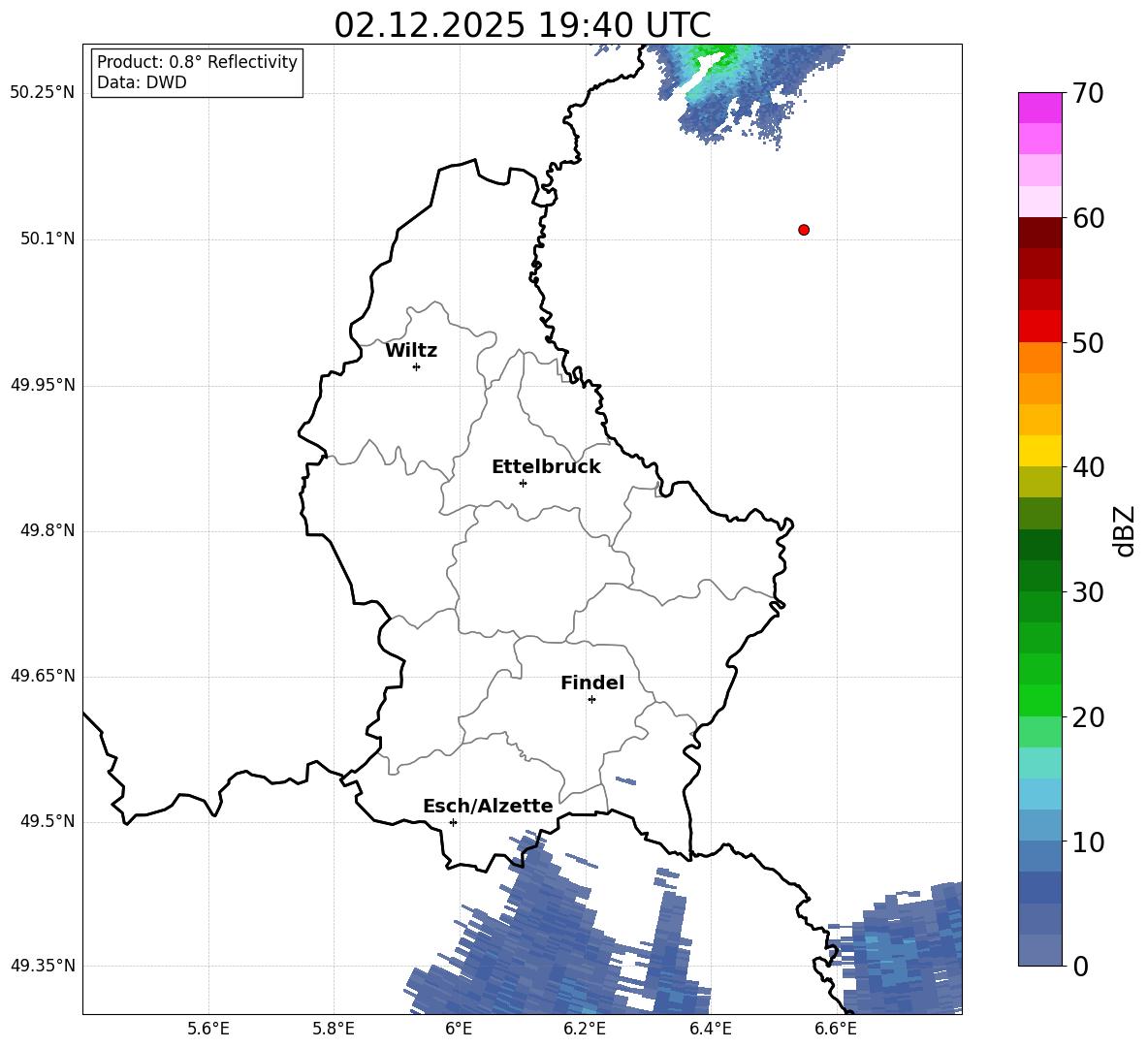
Task: Click the red dot marker on the map
Action: click(x=804, y=230)
